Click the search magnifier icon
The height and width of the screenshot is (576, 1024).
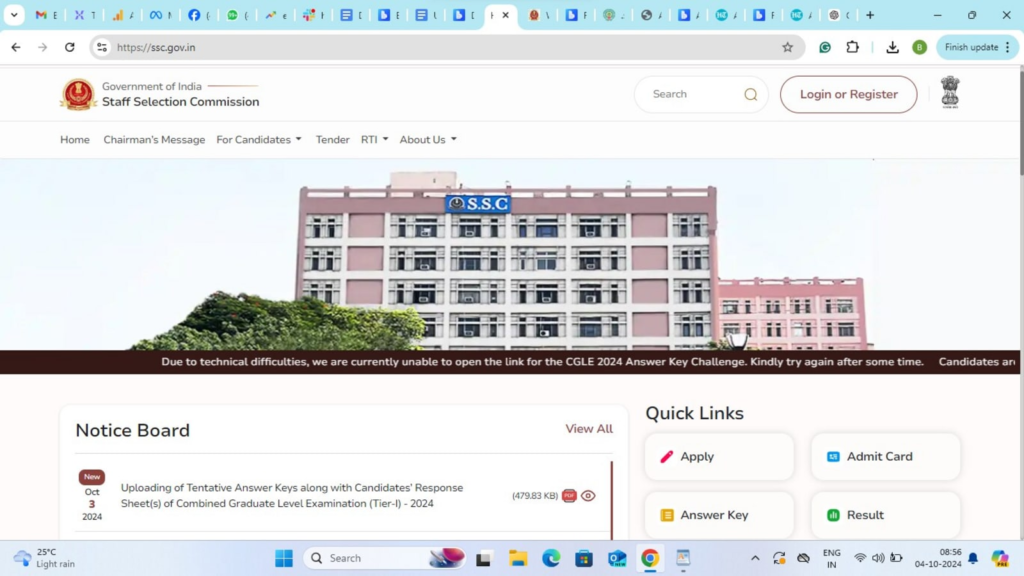[750, 93]
